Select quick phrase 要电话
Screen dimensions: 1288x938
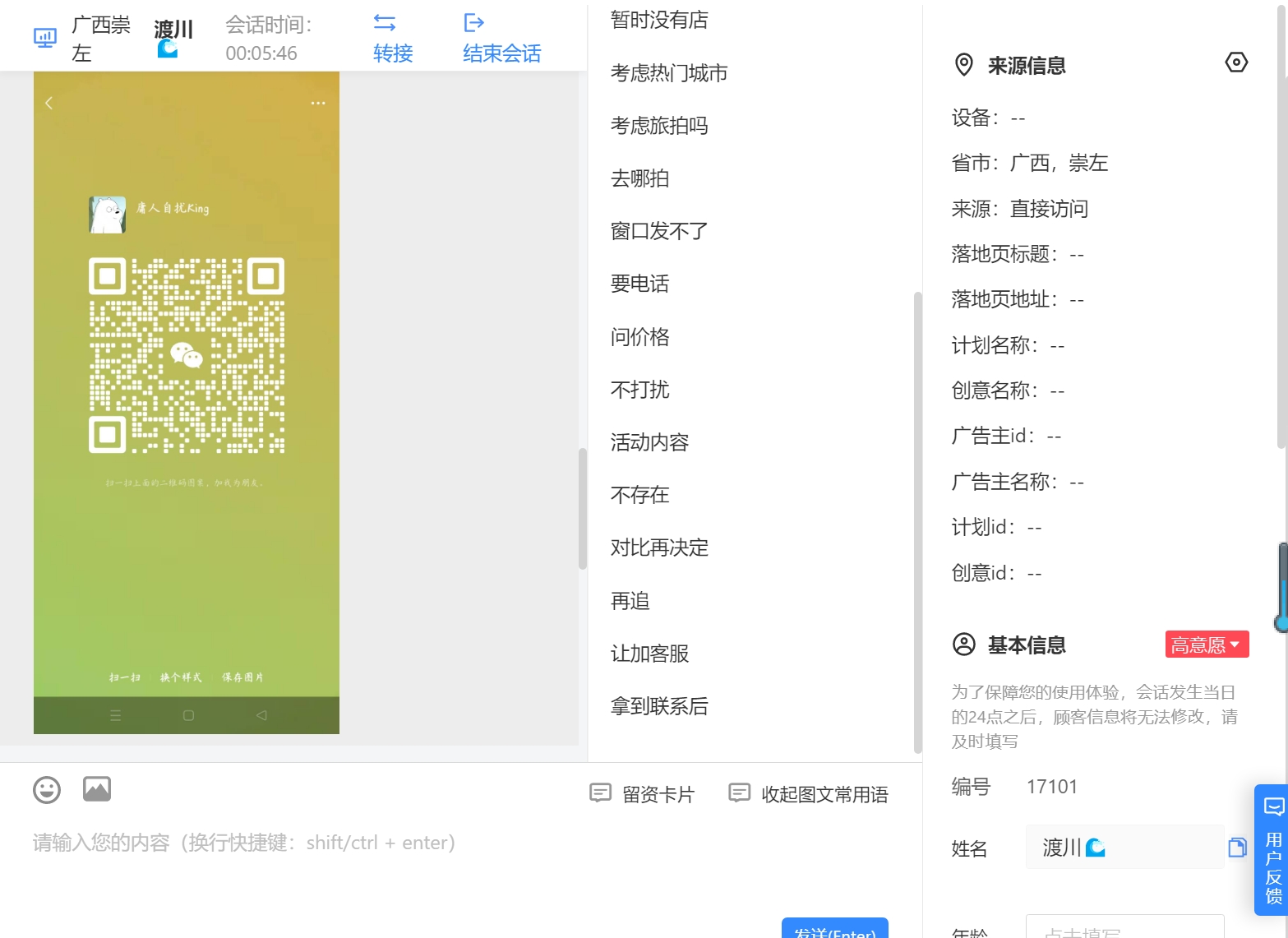point(640,284)
